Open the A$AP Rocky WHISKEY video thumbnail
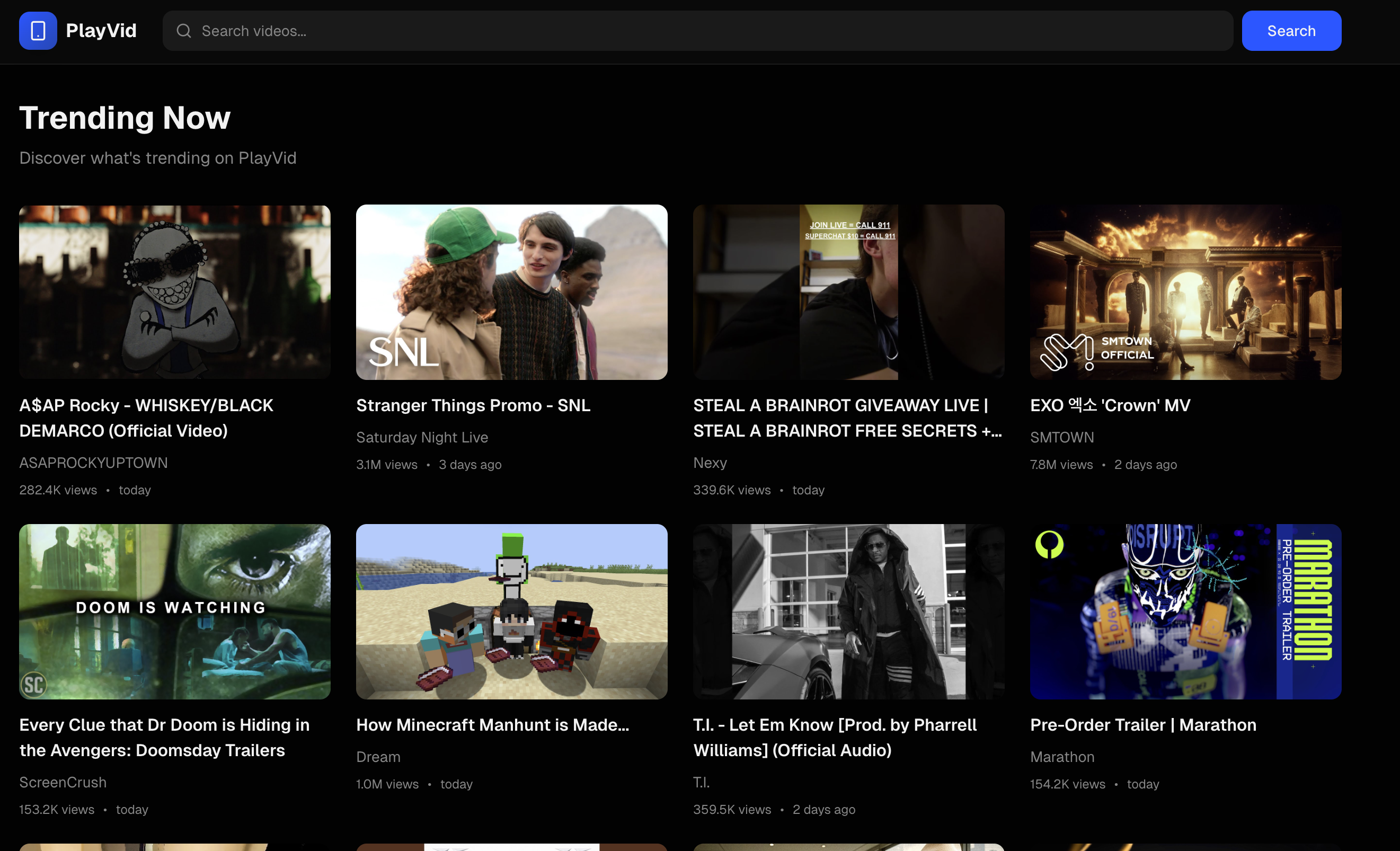Screen dimensions: 1400x851 point(174,292)
